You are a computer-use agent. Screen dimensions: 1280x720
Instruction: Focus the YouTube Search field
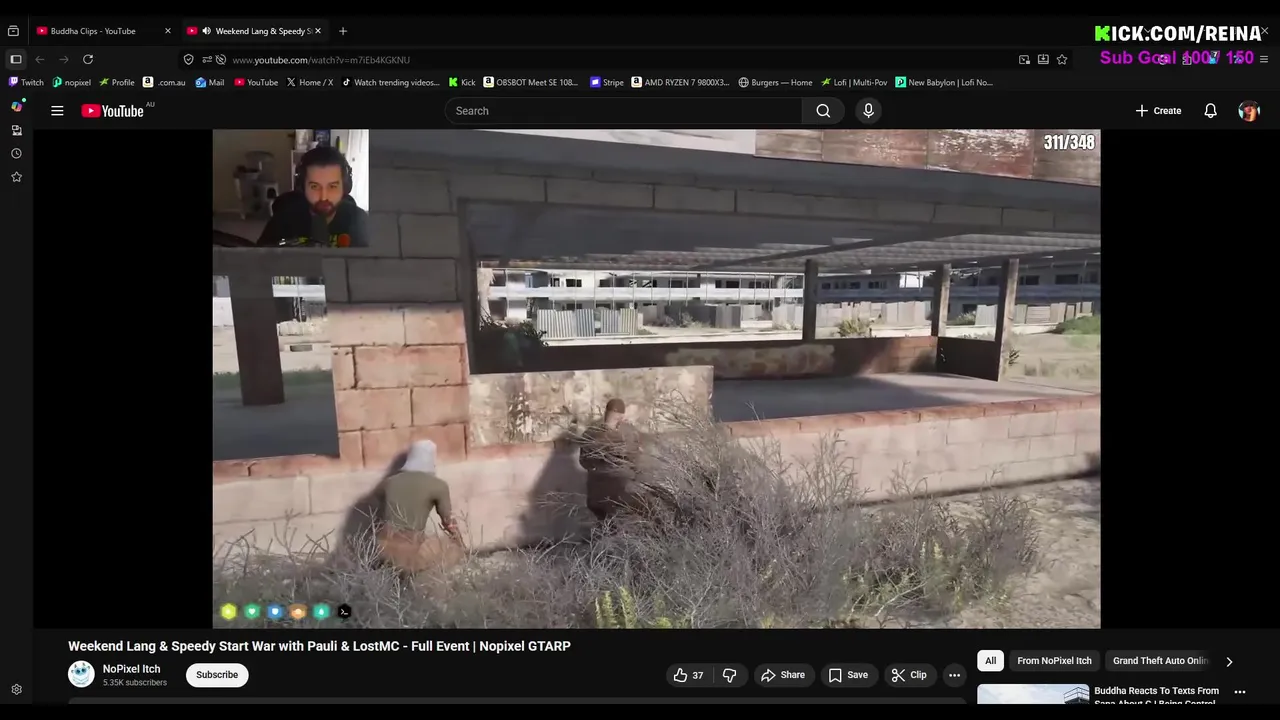click(x=624, y=111)
